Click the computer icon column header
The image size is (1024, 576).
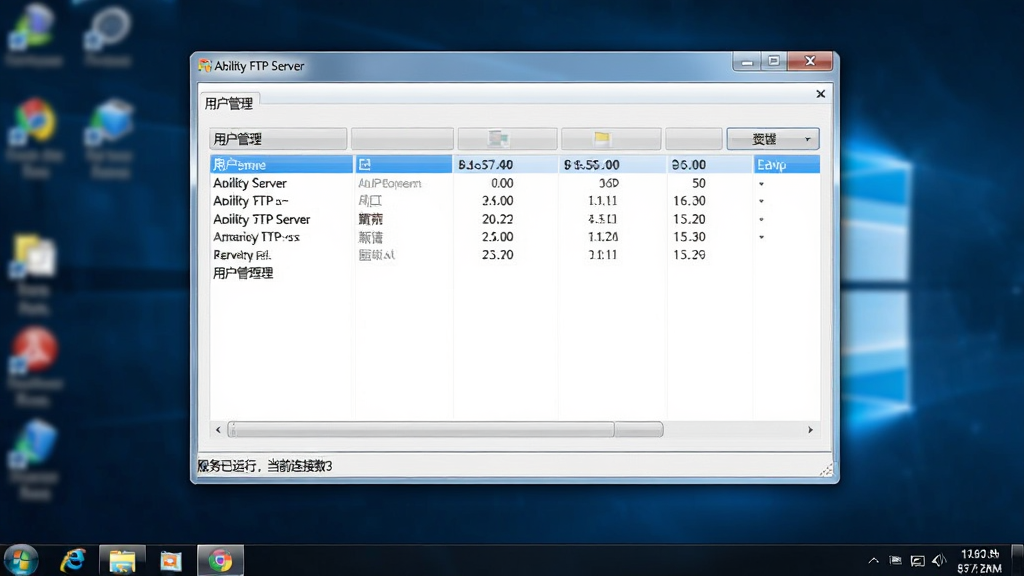click(507, 138)
